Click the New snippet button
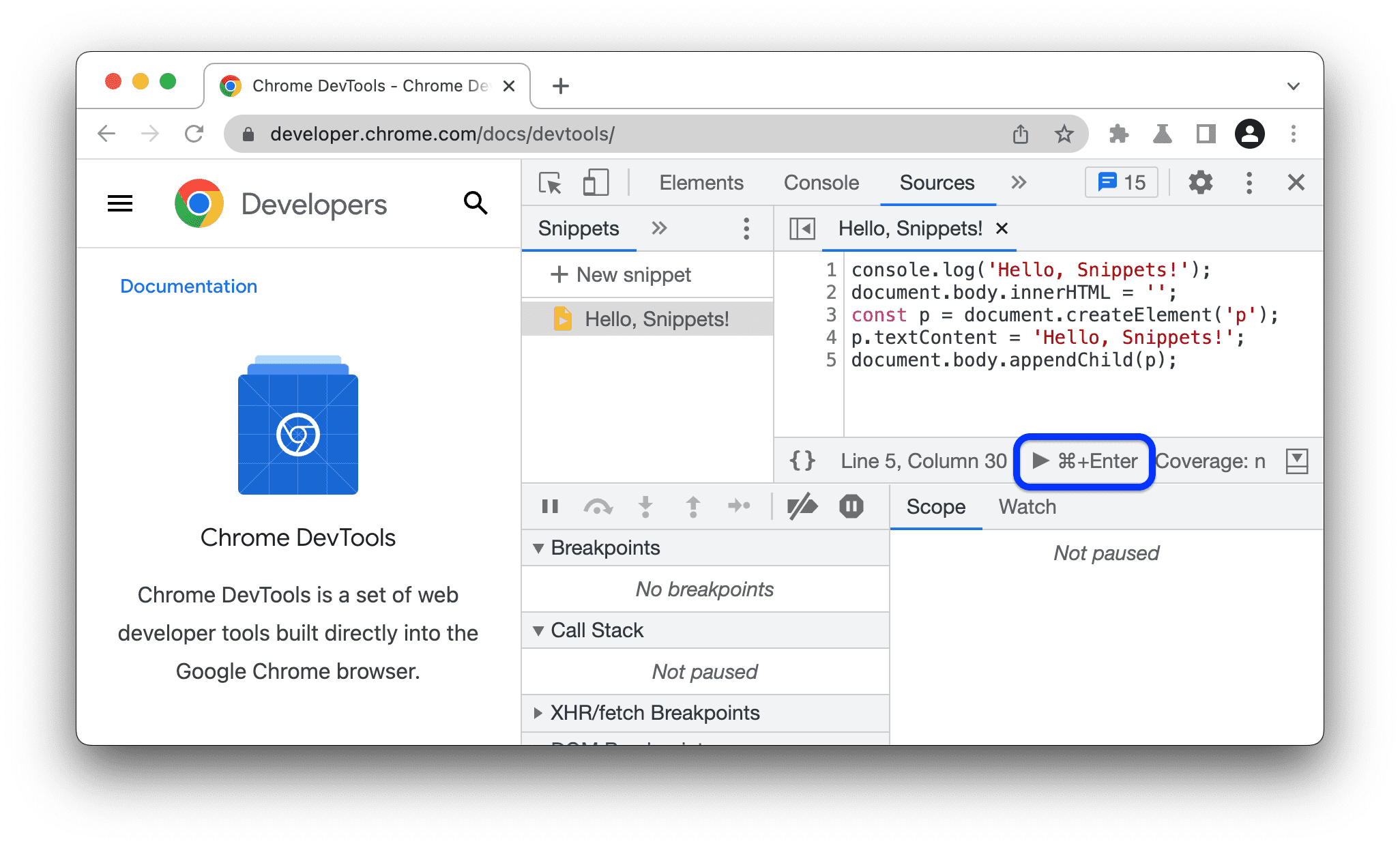1400x846 pixels. point(619,273)
